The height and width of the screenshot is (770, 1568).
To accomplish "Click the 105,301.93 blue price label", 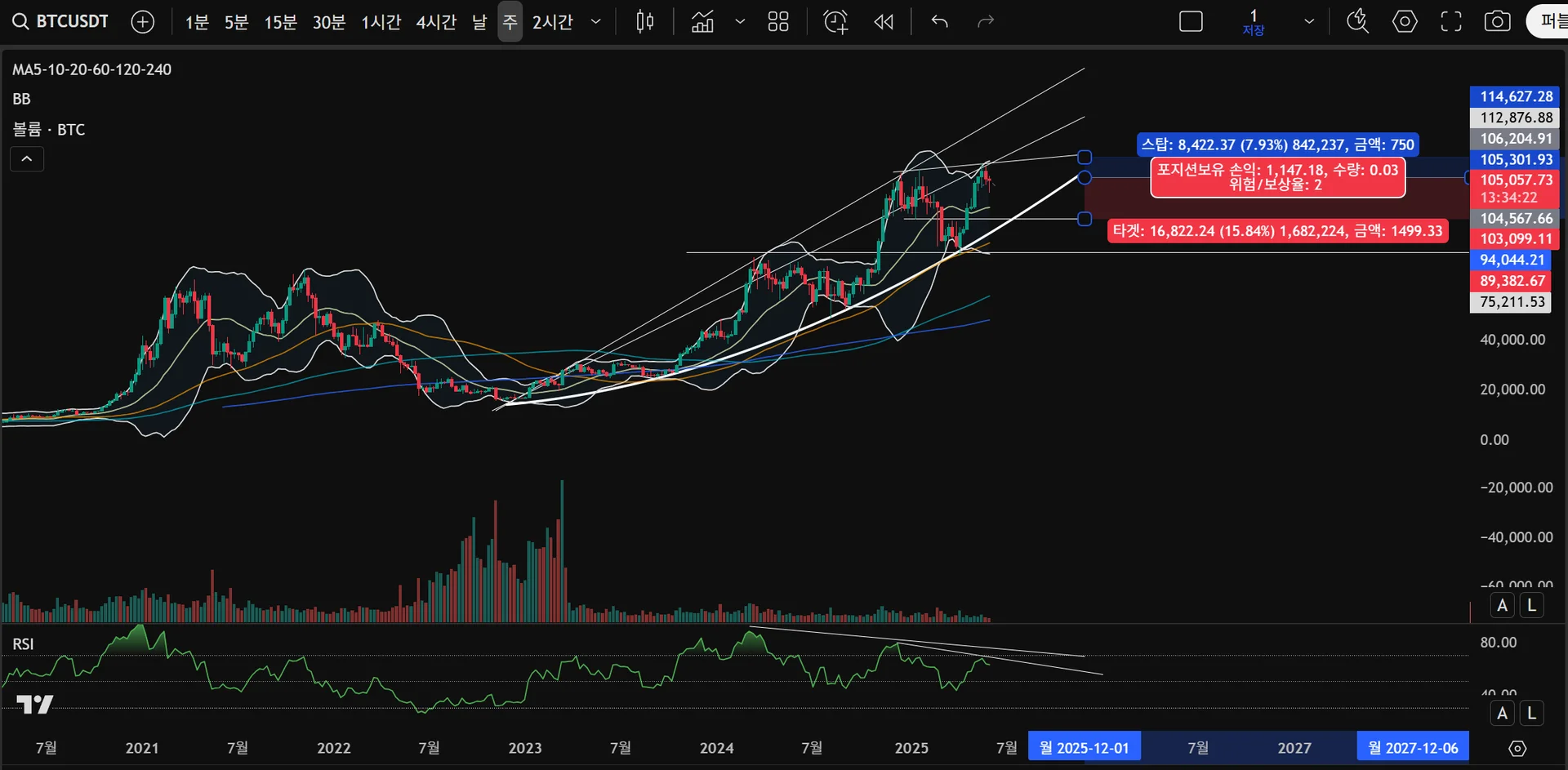I will [x=1516, y=159].
